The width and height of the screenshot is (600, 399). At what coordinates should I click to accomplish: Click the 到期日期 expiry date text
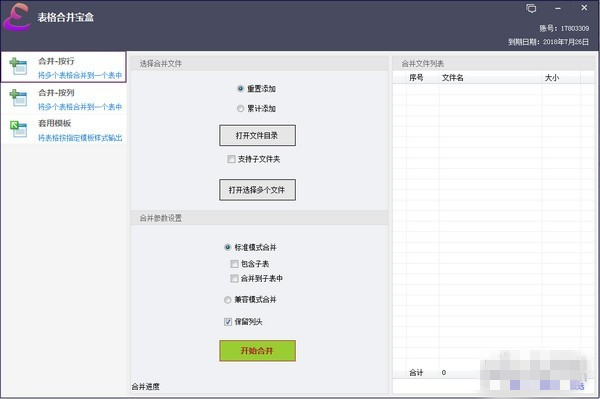coord(548,42)
